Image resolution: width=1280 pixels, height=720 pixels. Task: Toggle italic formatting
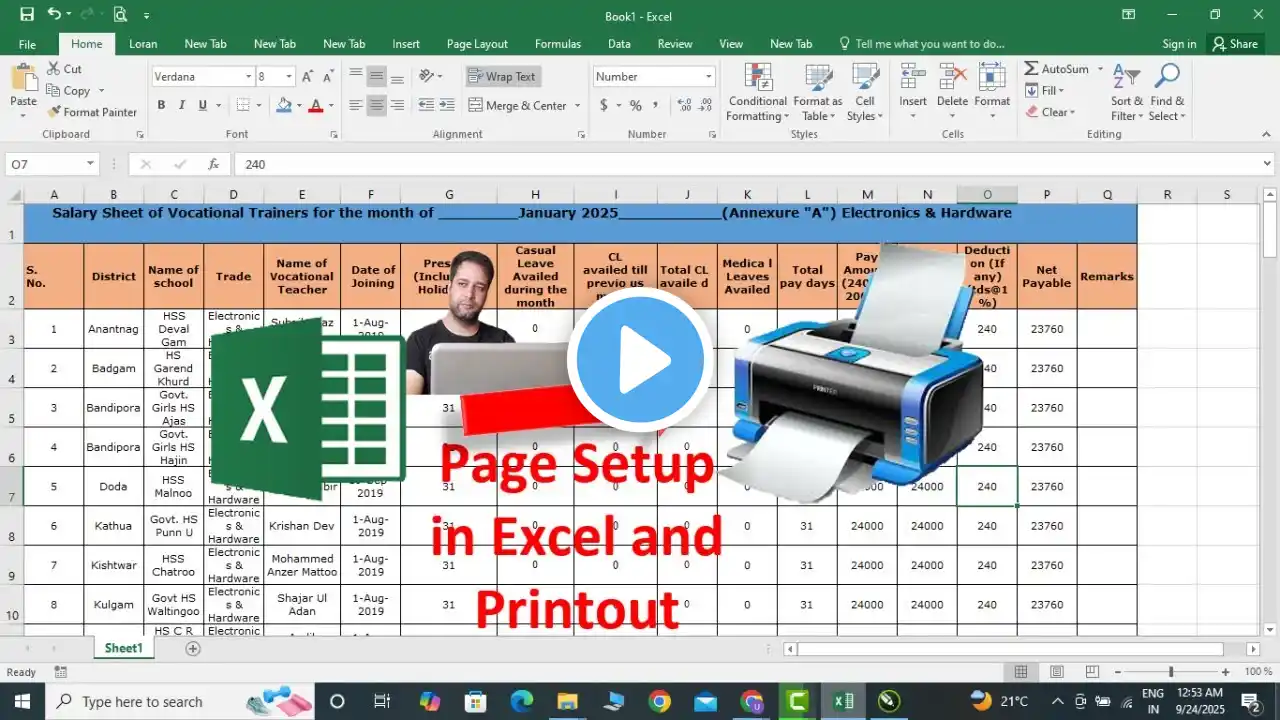[x=182, y=105]
